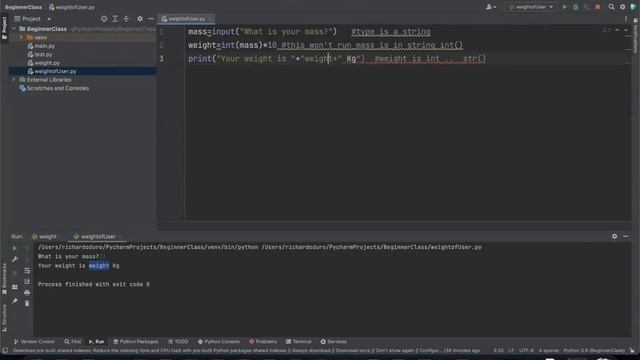640x360 pixels.
Task: Expand all in Project panel toolbar
Action: 115,19
